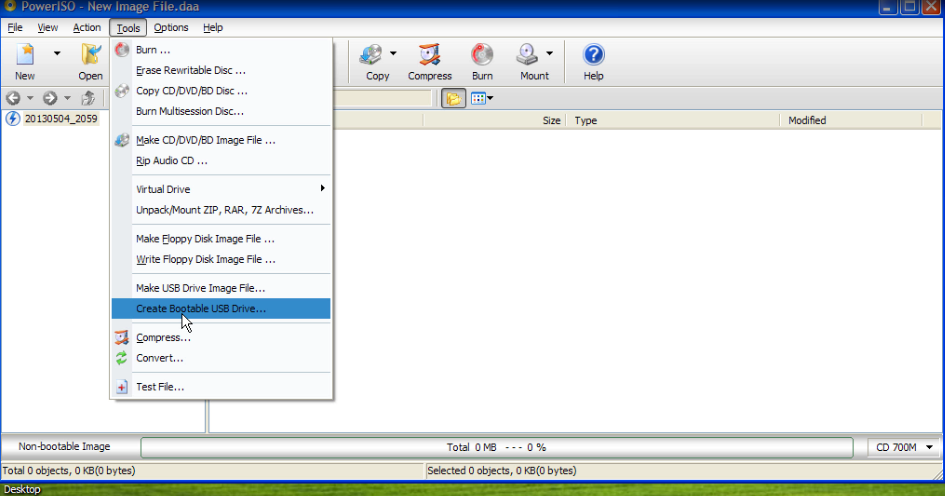The image size is (945, 496).
Task: Open the dropdown arrow beside New
Action: [57, 53]
